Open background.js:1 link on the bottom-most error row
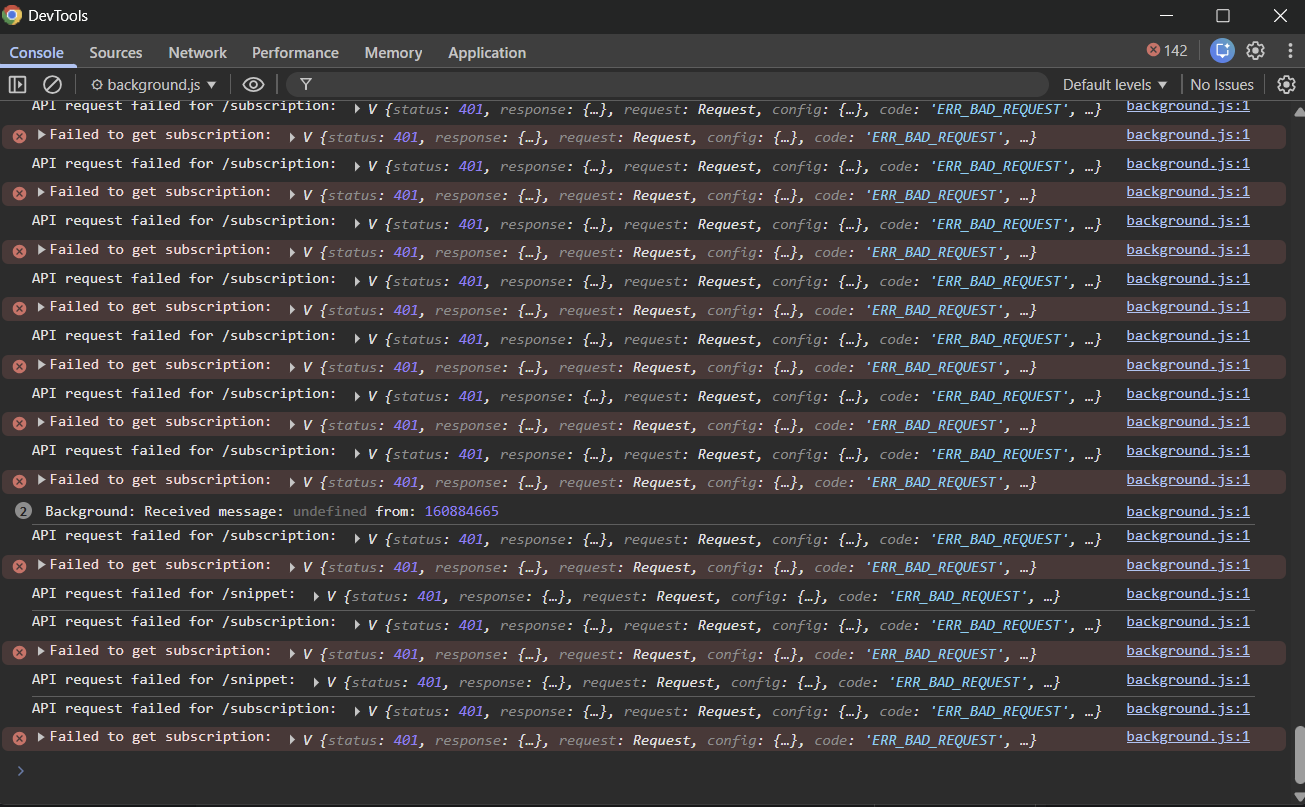The width and height of the screenshot is (1305, 807). pyautogui.click(x=1188, y=737)
